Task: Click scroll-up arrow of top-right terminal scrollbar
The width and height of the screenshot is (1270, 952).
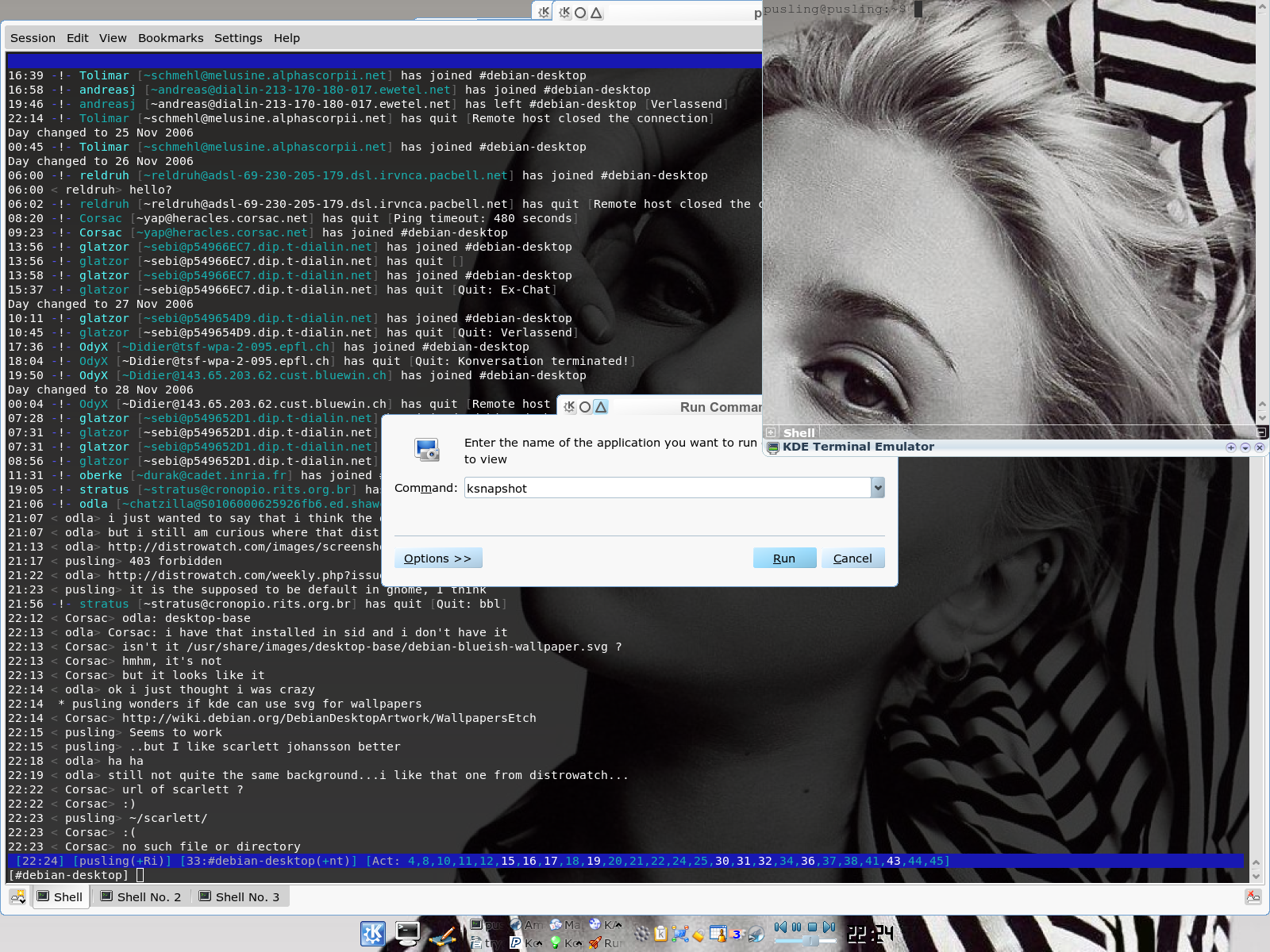Action: pos(1262,7)
